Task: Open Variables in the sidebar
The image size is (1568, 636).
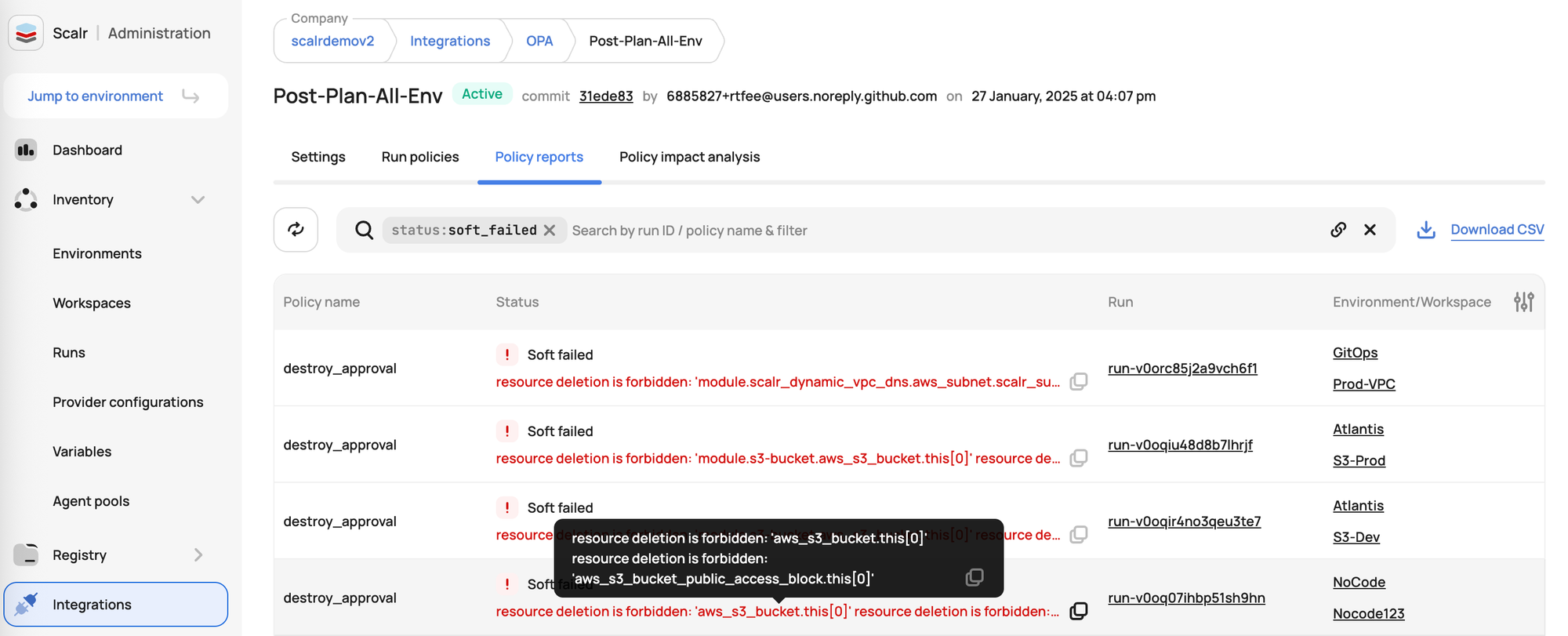Action: tap(82, 451)
